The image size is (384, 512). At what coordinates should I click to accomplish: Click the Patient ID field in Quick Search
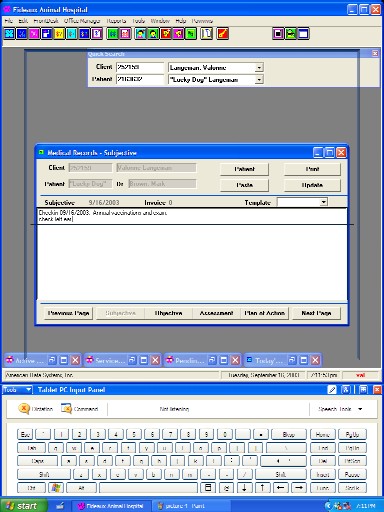[140, 79]
